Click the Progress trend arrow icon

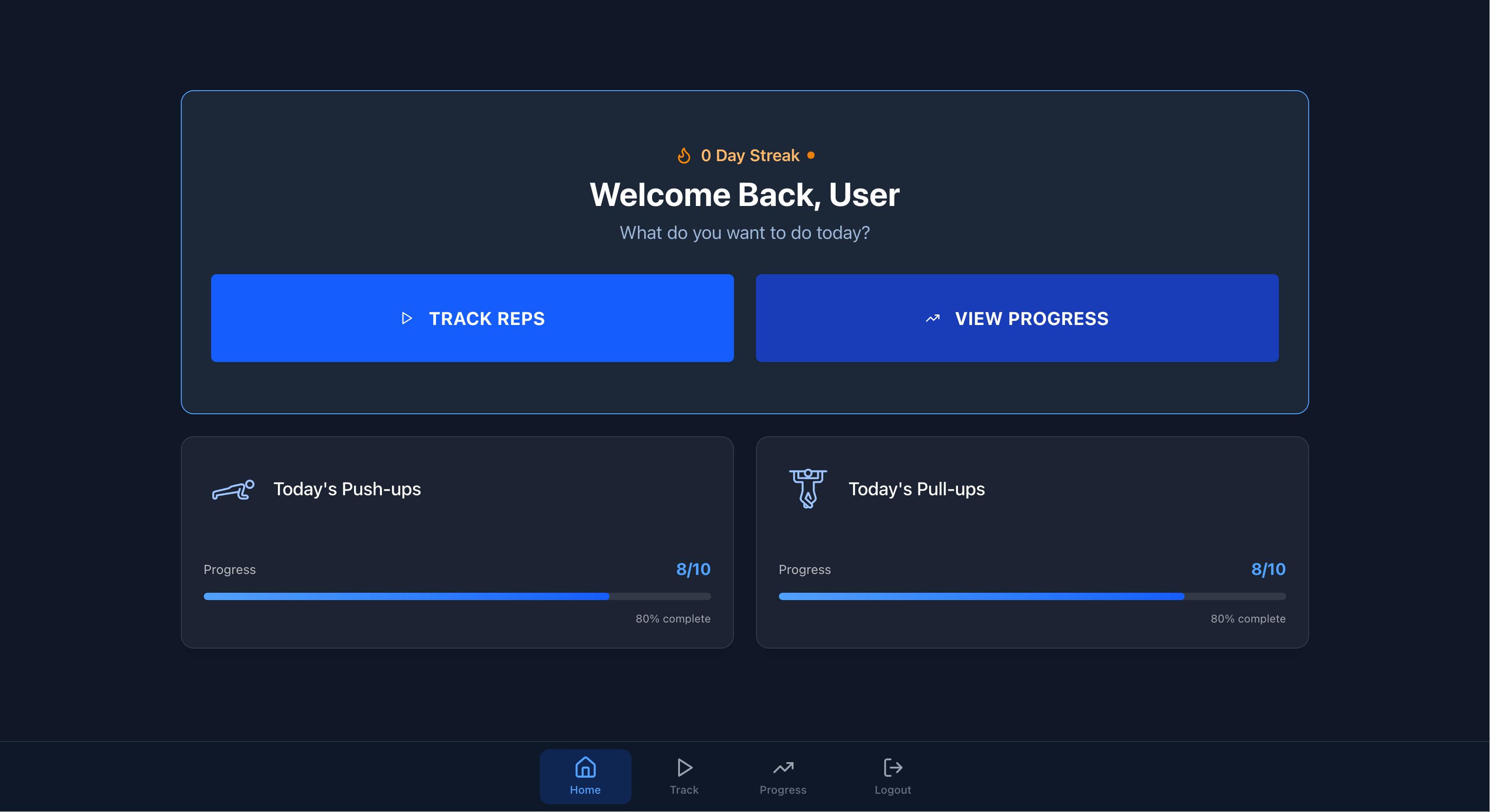pyautogui.click(x=783, y=768)
